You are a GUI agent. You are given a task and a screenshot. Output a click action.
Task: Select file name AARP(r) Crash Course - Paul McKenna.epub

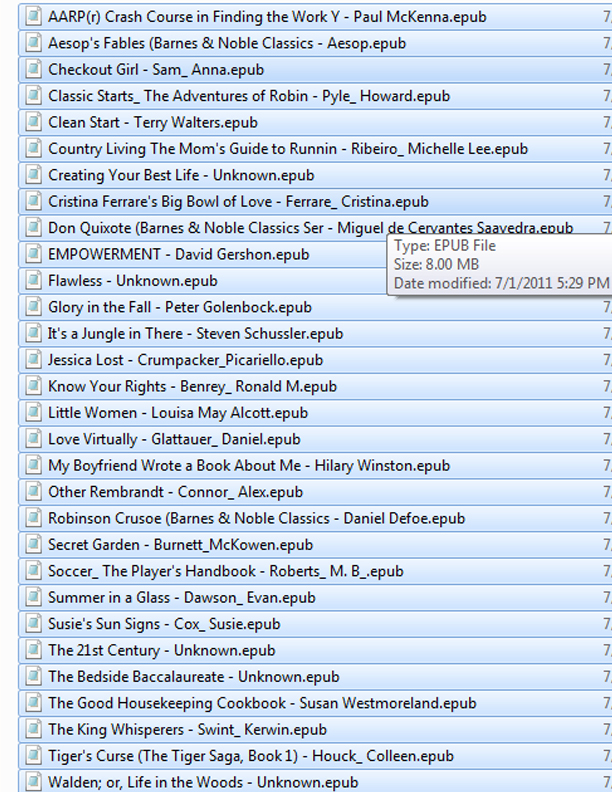tap(267, 17)
